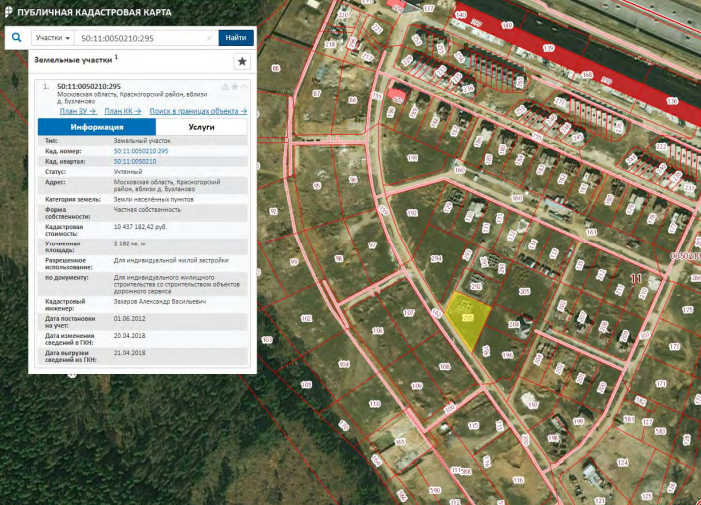Image resolution: width=701 pixels, height=505 pixels.
Task: Open cadastral quarter 50:11:0050210 link
Action: click(135, 161)
